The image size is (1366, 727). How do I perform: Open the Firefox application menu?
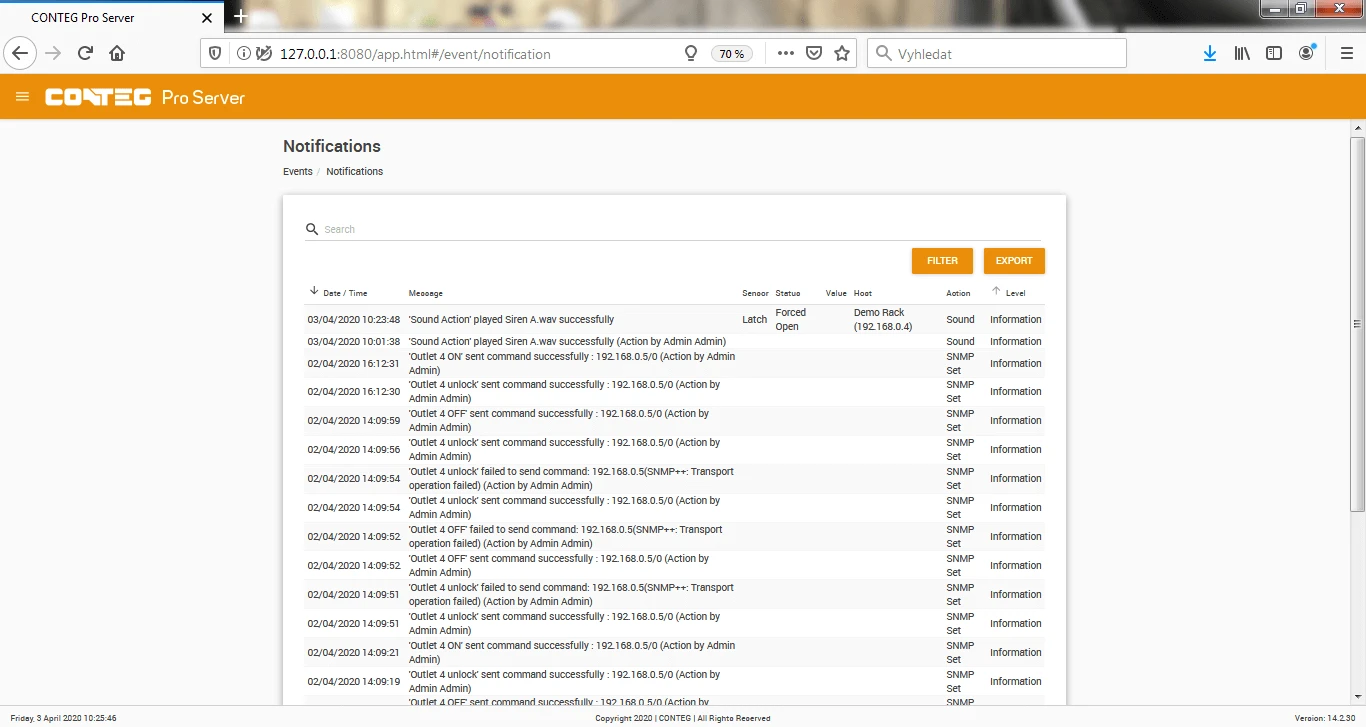(1346, 54)
